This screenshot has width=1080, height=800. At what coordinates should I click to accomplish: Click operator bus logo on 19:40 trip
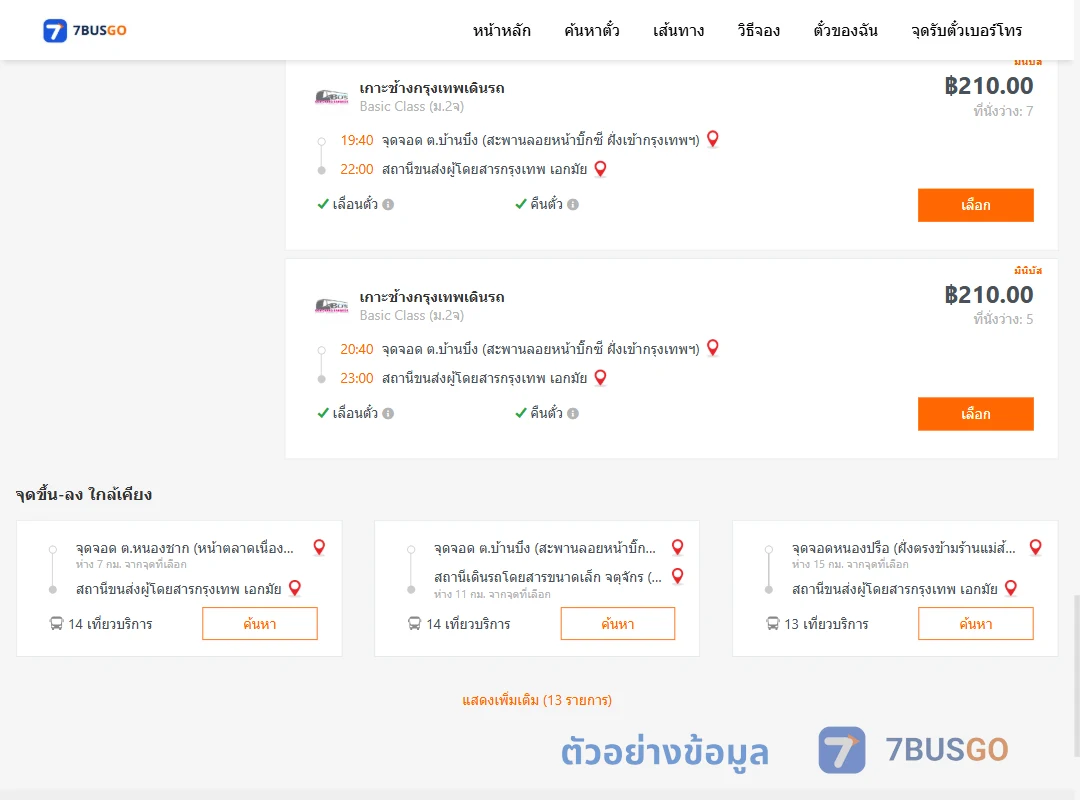click(331, 96)
